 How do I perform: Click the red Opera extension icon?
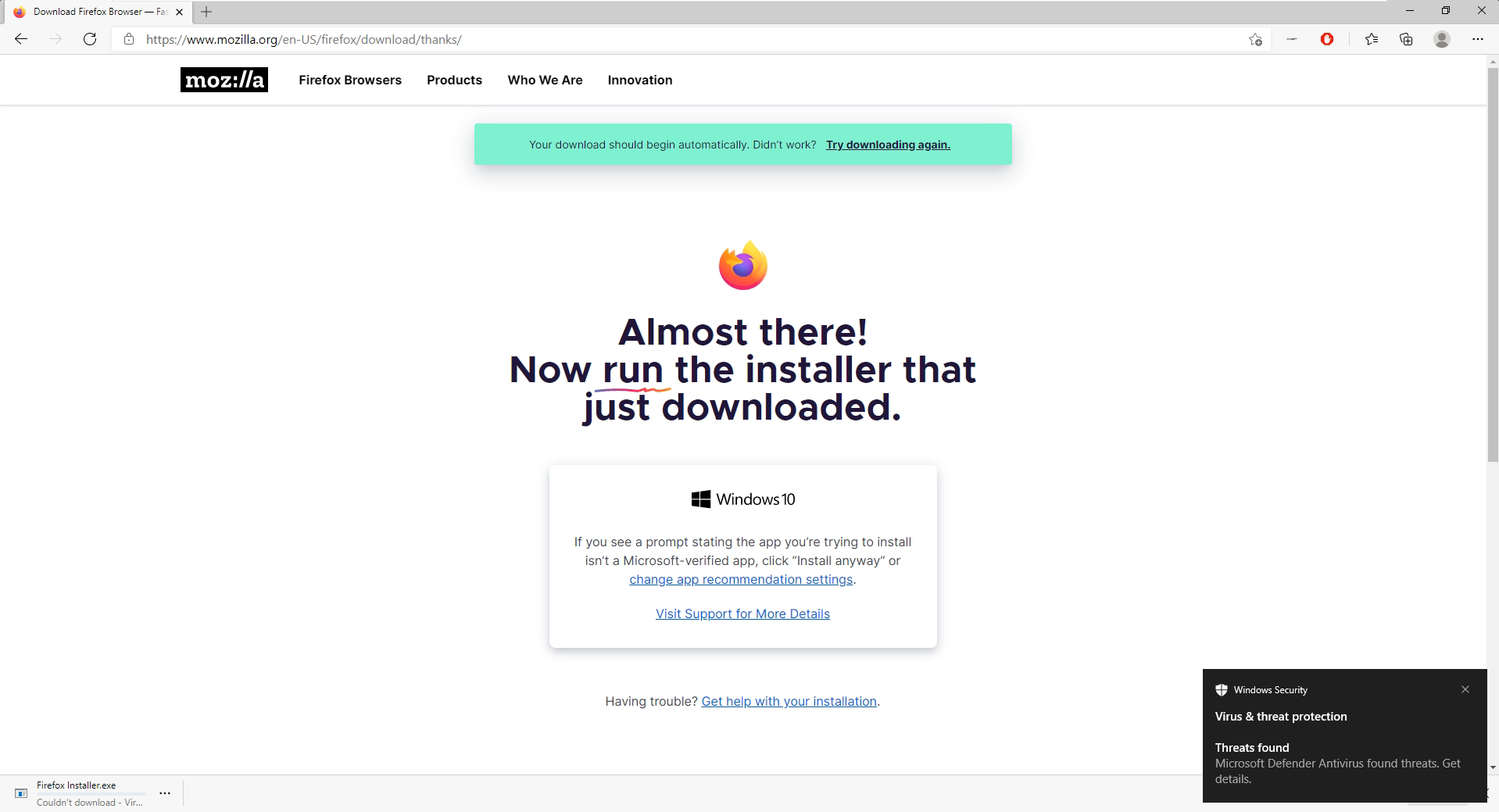pyautogui.click(x=1327, y=39)
